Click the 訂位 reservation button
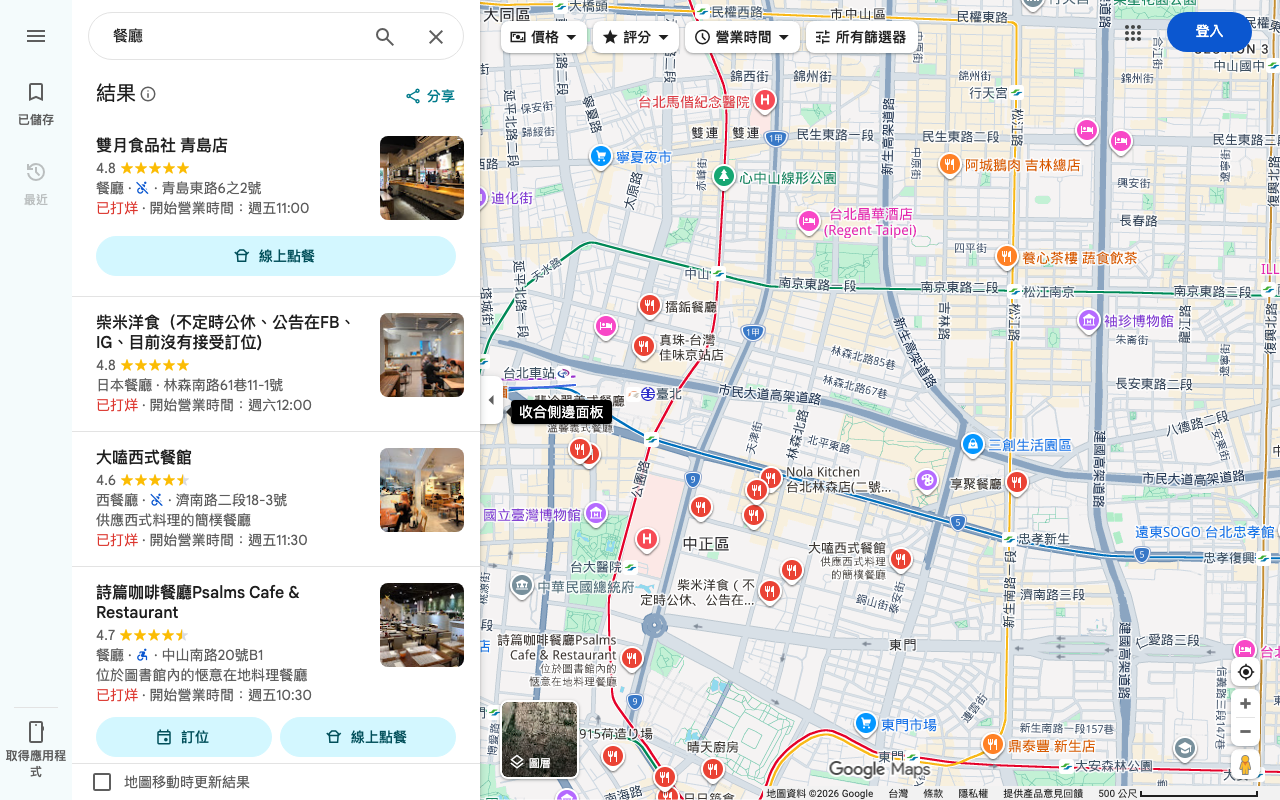1280x800 pixels. pos(184,737)
